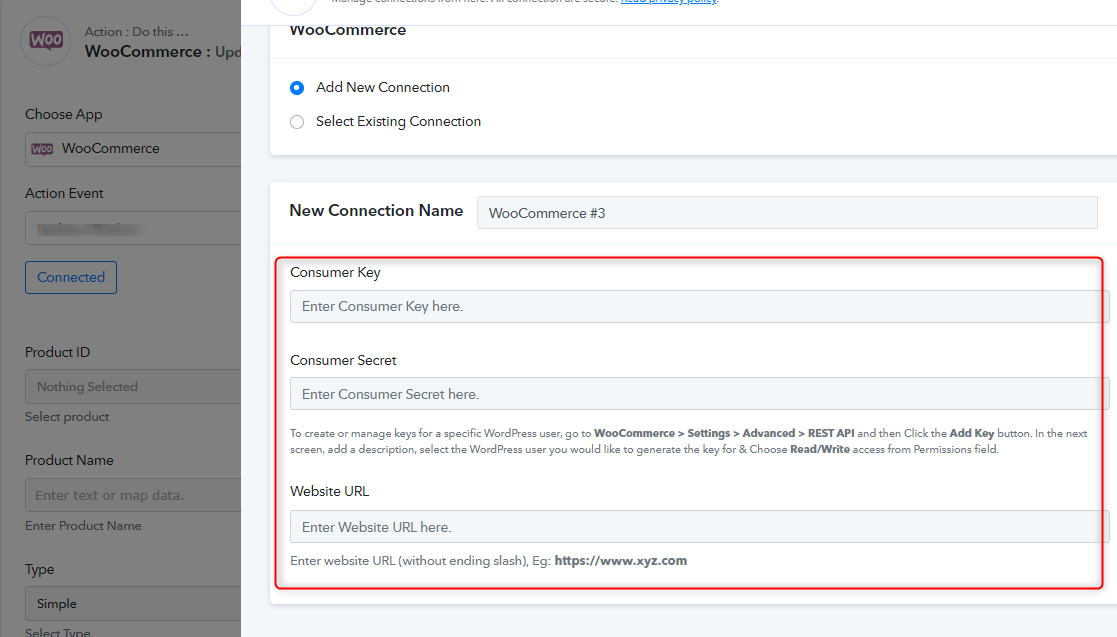Select Add New Connection radio button
Viewport: 1117px width, 637px height.
(x=297, y=88)
